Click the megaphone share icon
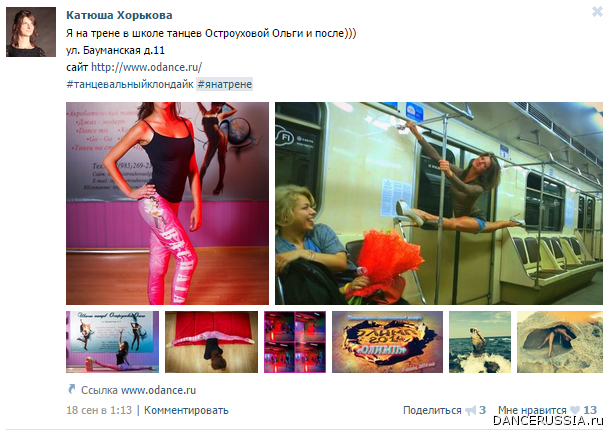 tap(471, 411)
